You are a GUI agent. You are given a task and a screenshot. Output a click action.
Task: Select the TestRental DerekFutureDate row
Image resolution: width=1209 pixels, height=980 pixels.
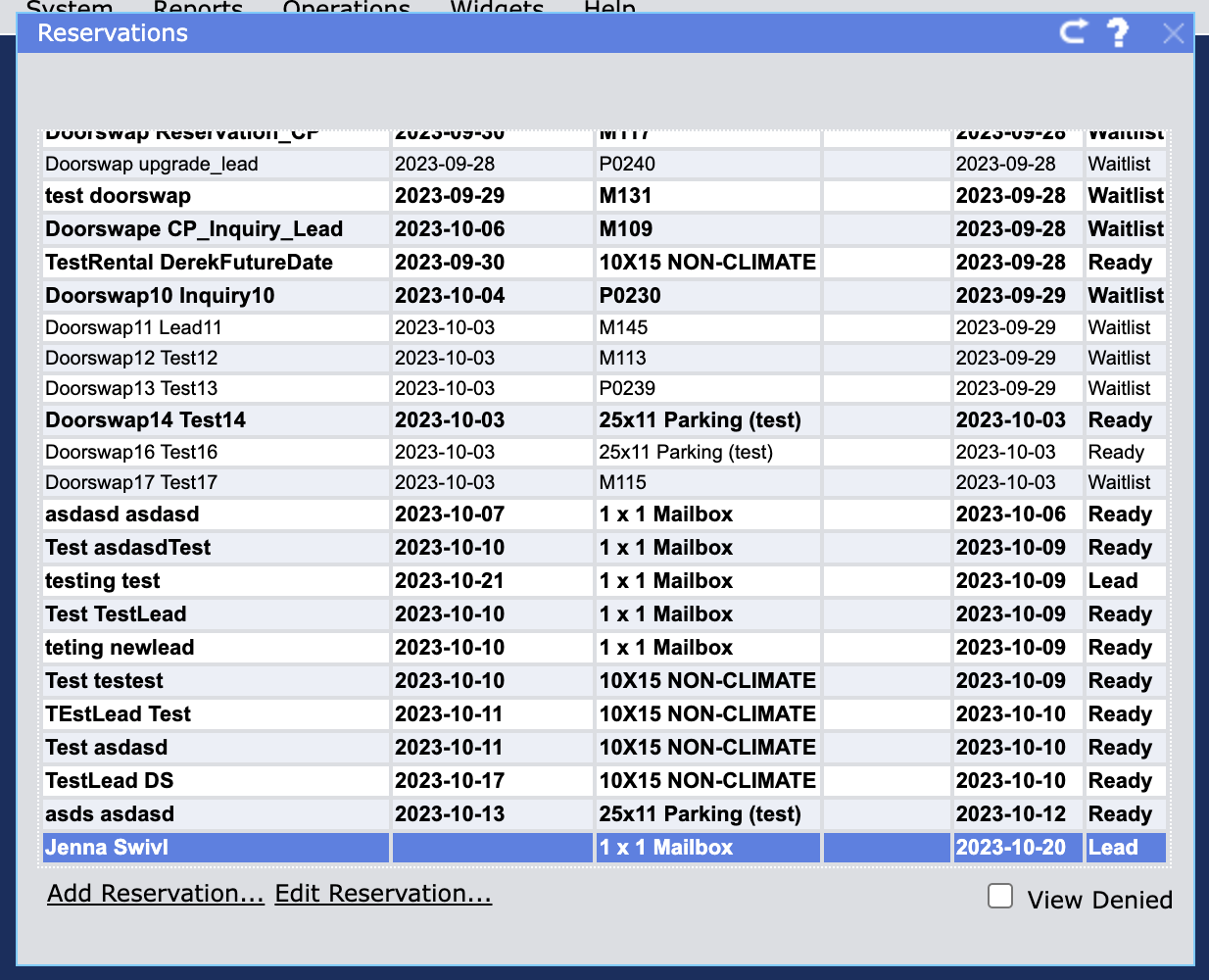[x=189, y=263]
